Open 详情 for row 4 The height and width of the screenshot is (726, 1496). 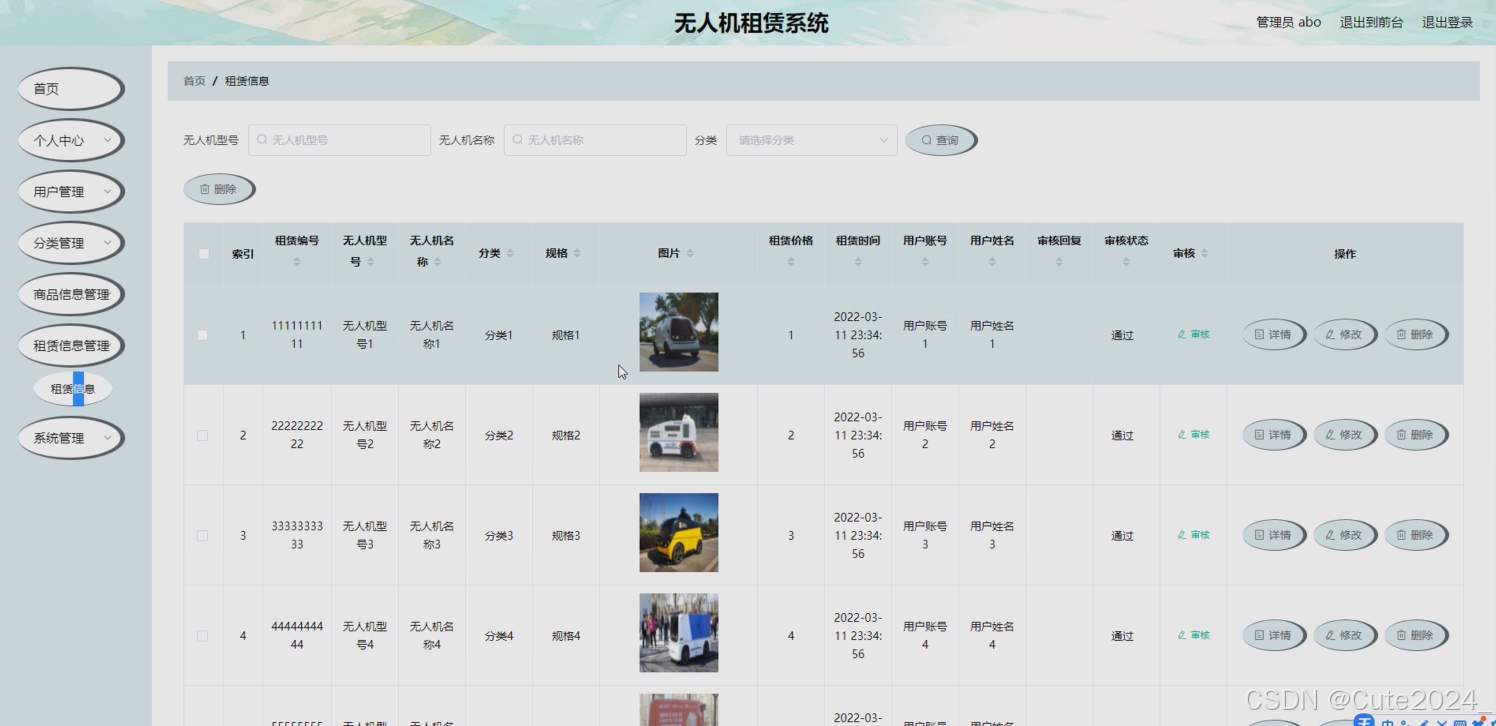1274,635
